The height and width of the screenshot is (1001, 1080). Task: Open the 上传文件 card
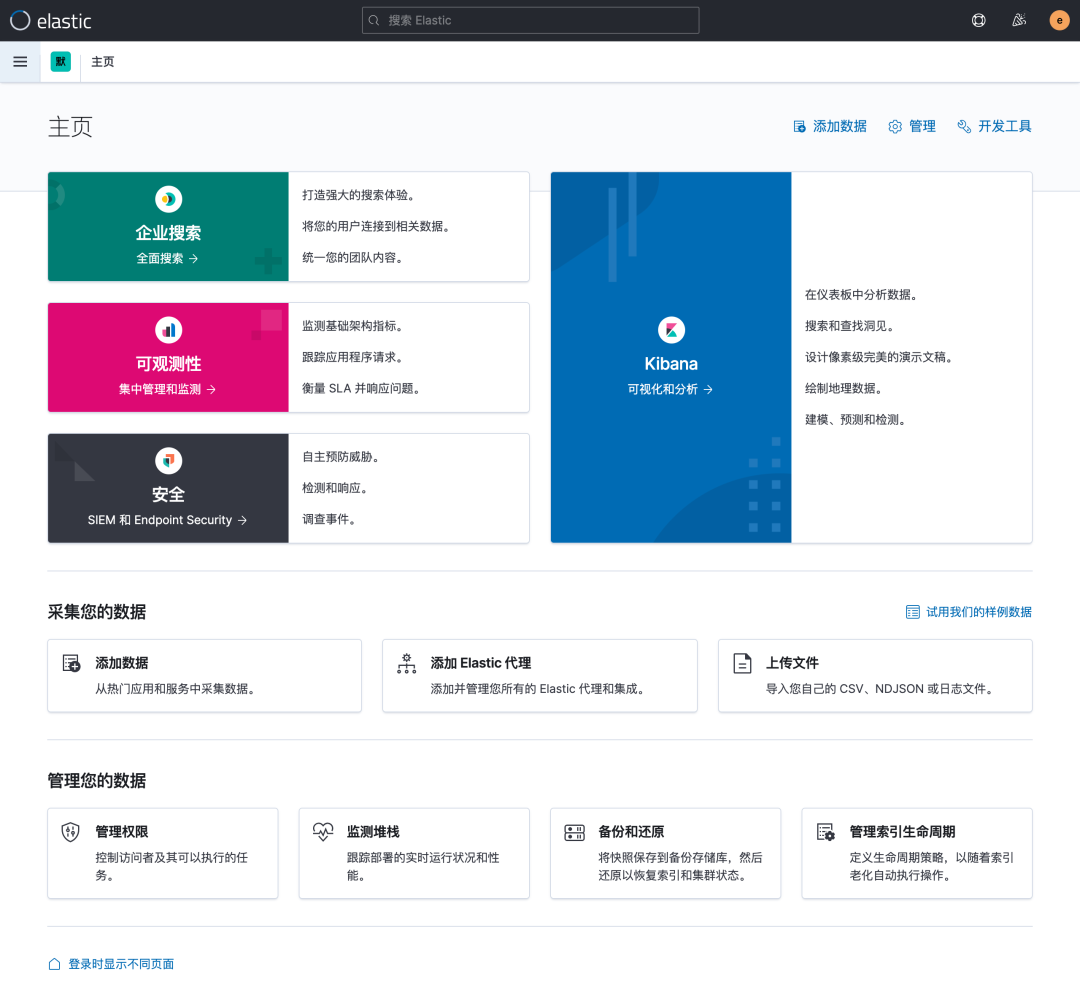[875, 676]
